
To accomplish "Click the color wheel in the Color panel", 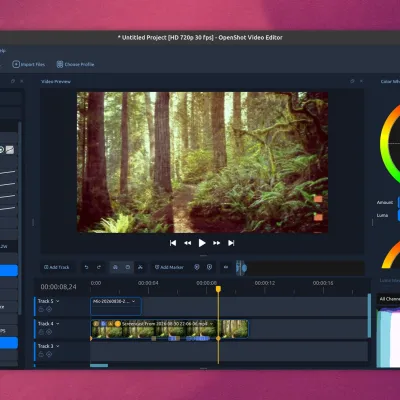I will [390, 143].
